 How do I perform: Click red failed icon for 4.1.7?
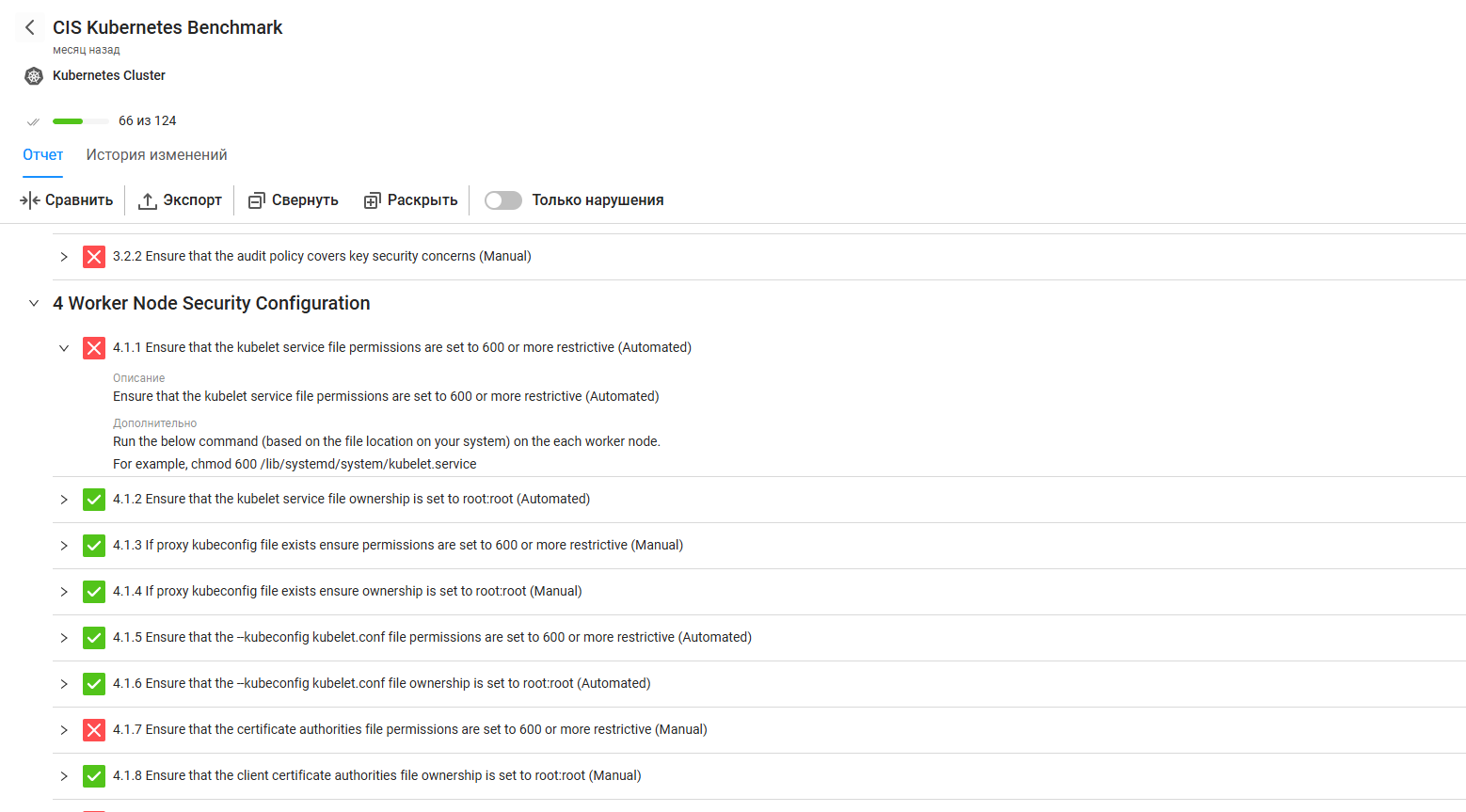(94, 730)
